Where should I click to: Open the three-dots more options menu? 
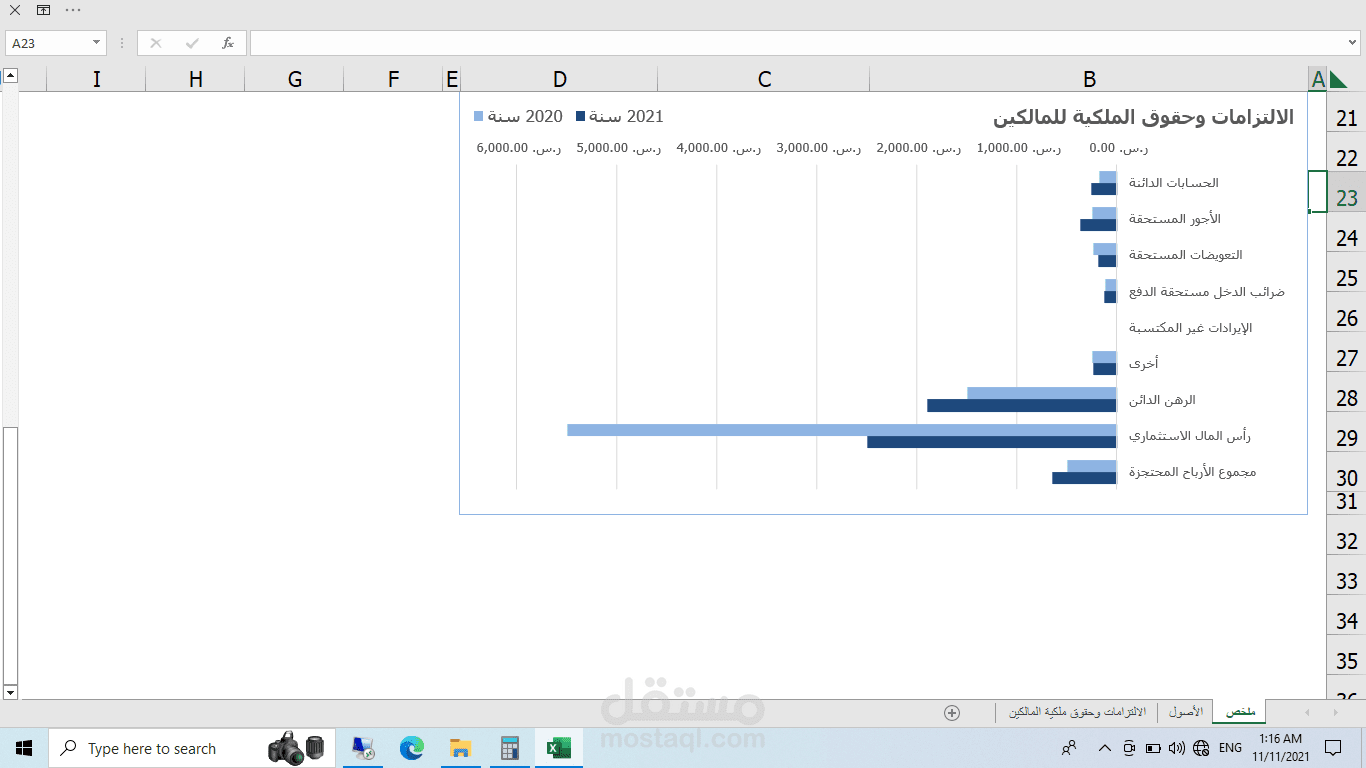[72, 10]
